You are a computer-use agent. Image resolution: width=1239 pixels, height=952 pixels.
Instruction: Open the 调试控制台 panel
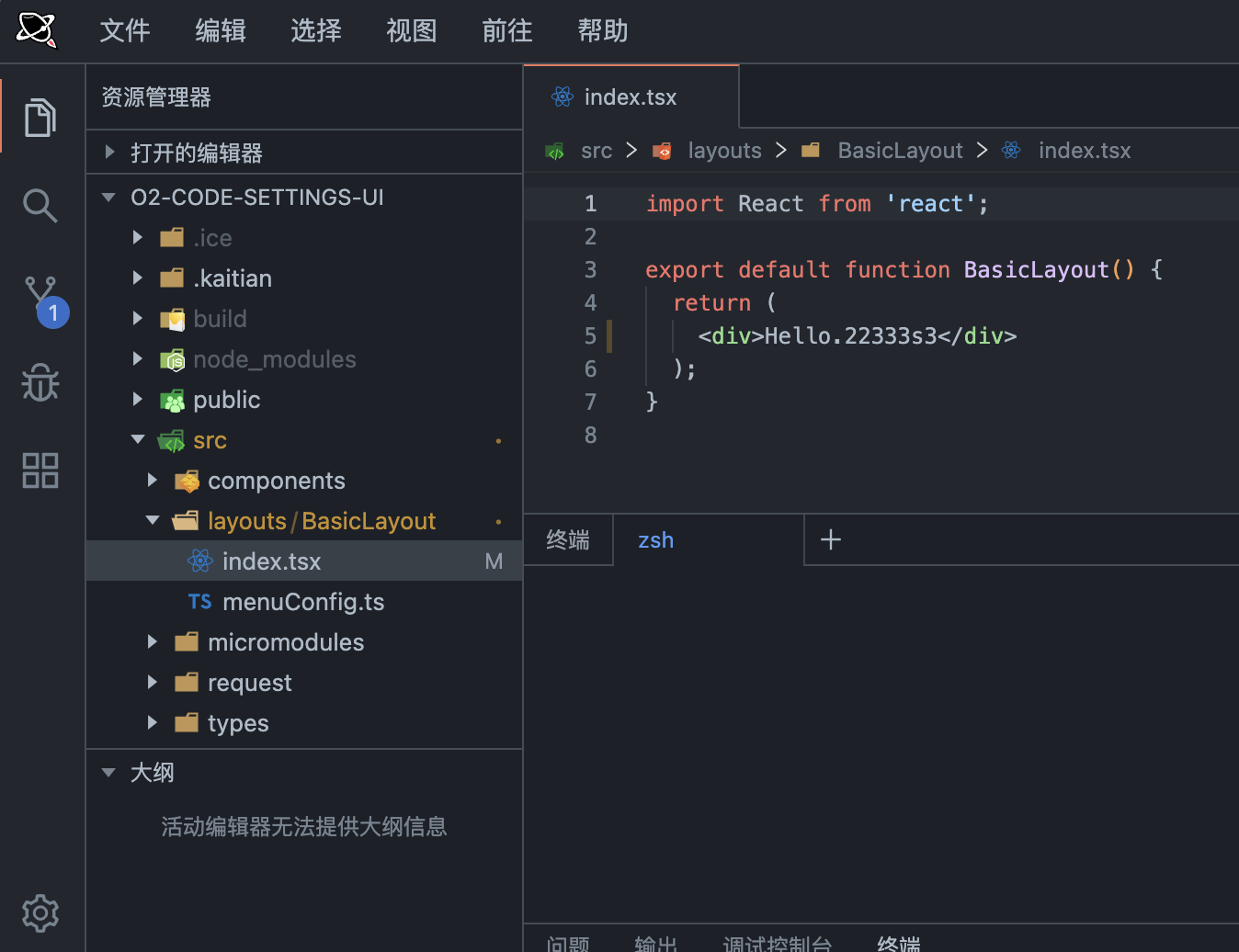click(x=777, y=943)
